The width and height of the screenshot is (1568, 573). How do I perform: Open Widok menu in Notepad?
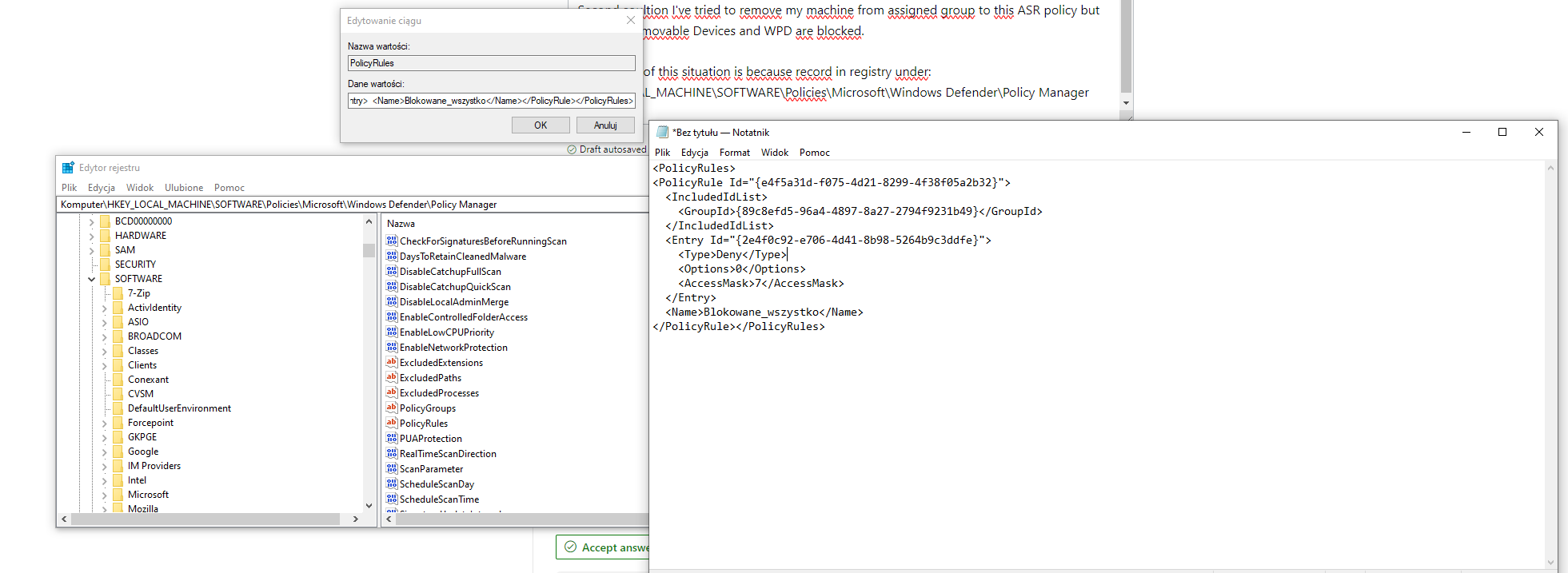(775, 153)
